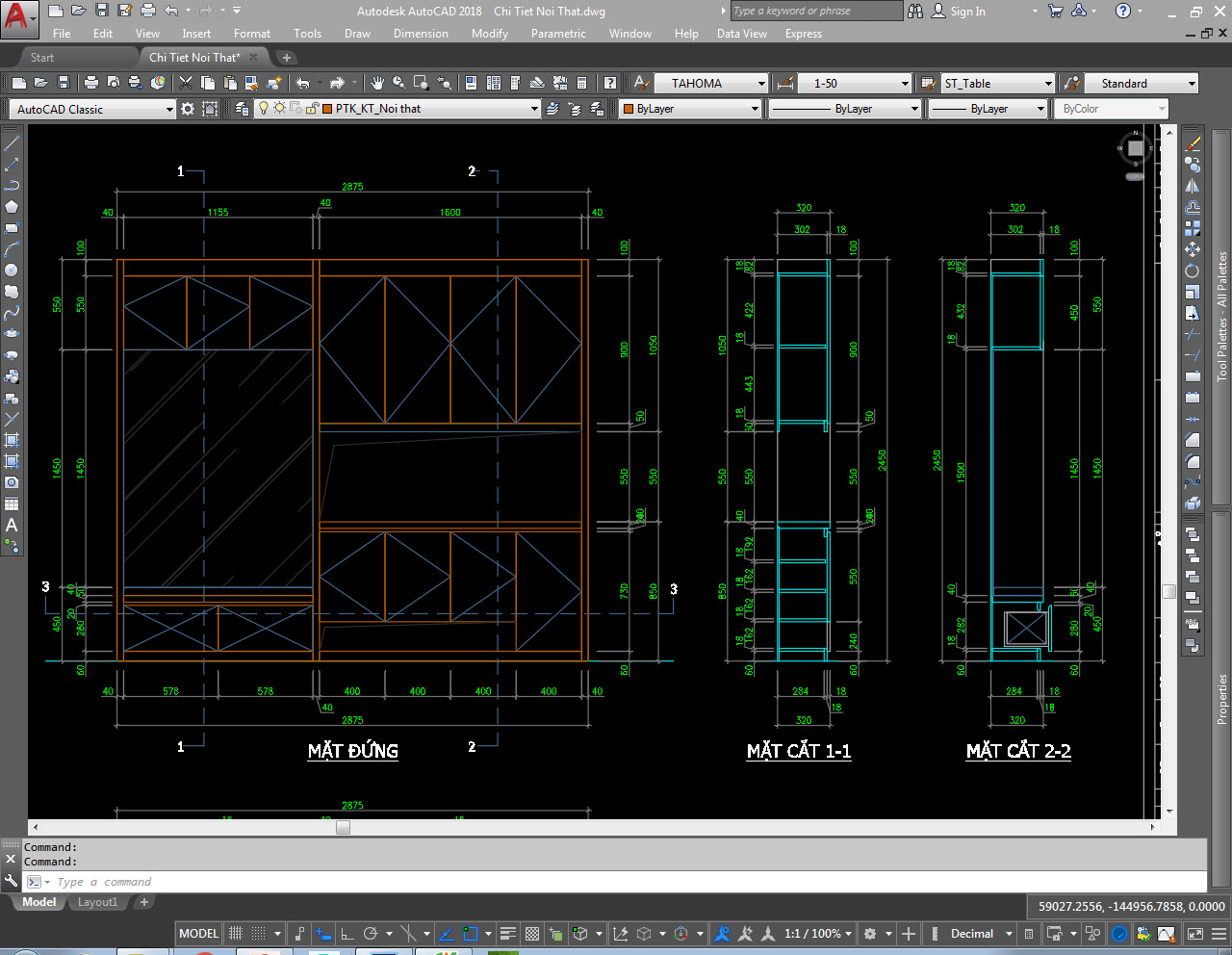Viewport: 1232px width, 955px height.
Task: Click the Pan hand icon
Action: pyautogui.click(x=377, y=83)
